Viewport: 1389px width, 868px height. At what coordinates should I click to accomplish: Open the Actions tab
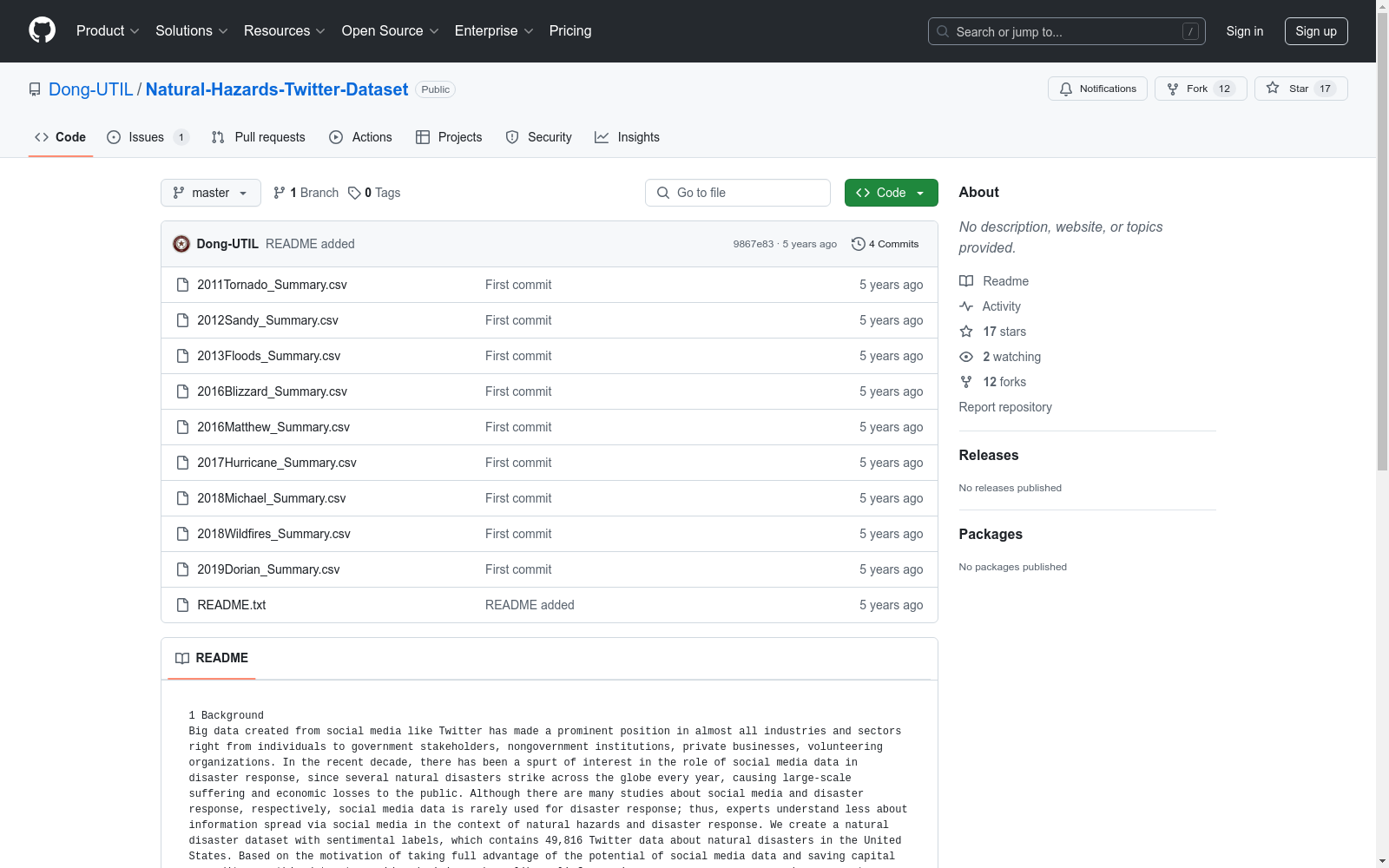point(360,137)
